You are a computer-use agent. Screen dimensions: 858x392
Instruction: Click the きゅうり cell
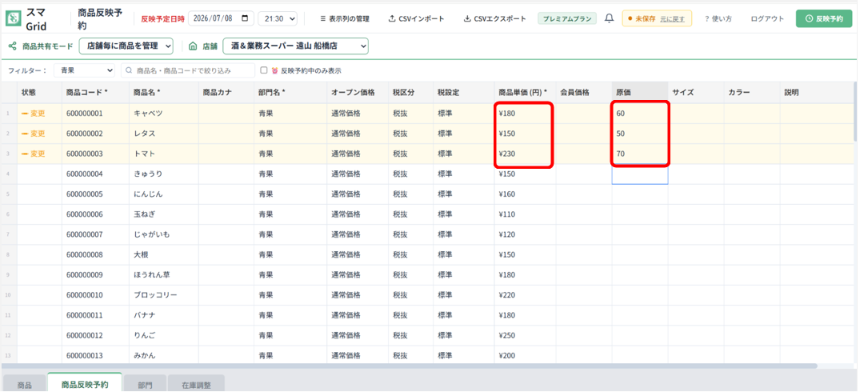click(163, 174)
